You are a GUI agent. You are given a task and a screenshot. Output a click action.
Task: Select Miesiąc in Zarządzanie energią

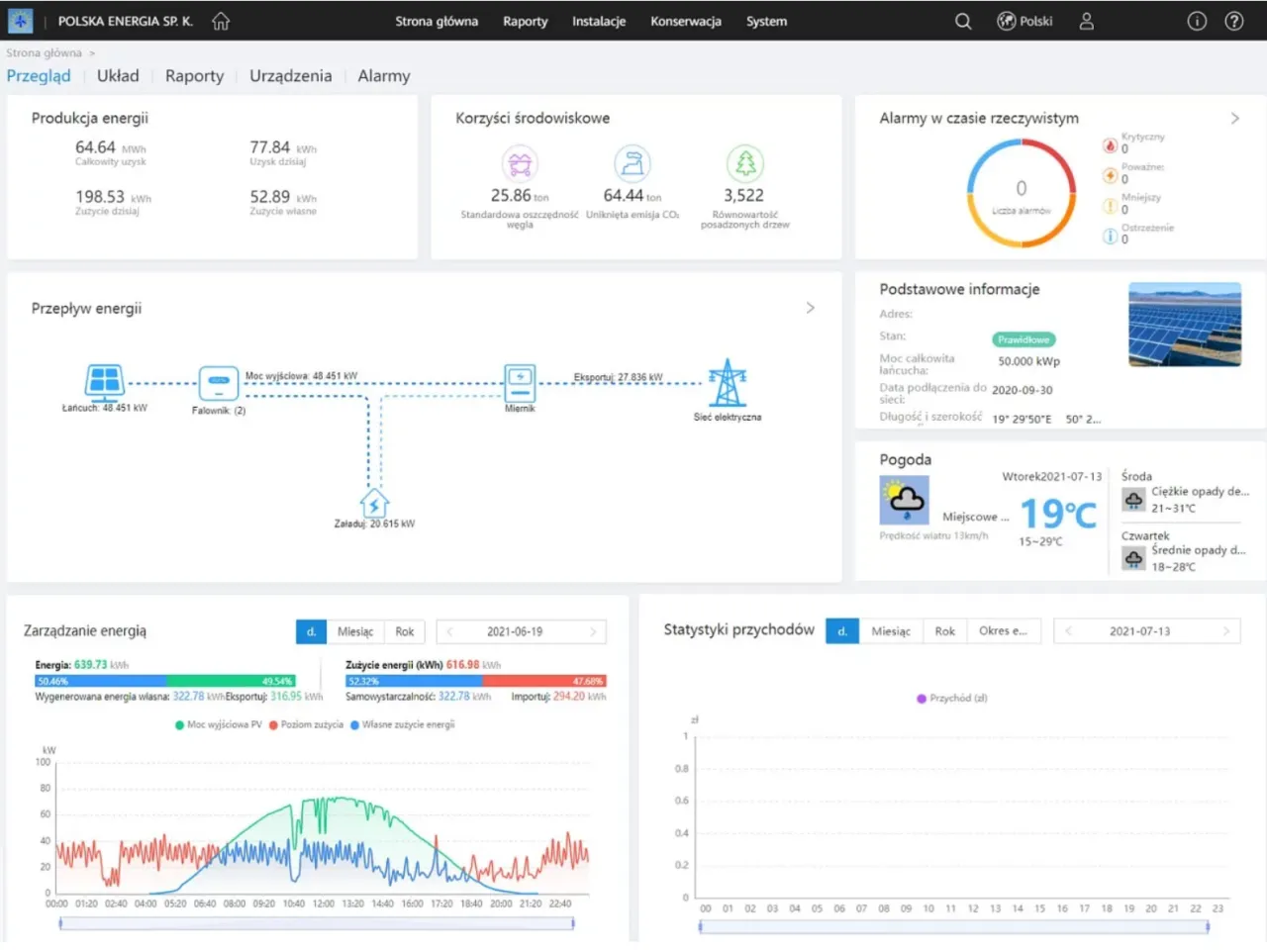pyautogui.click(x=355, y=631)
